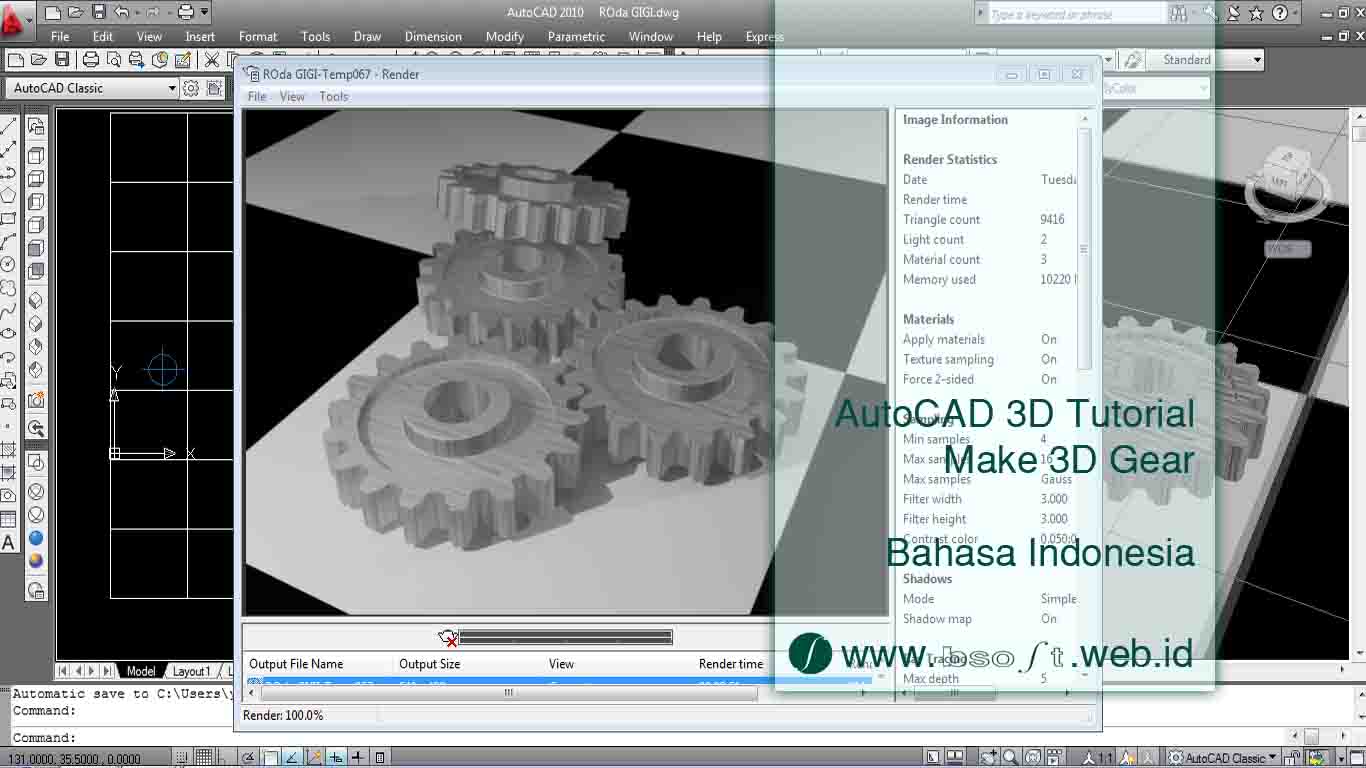This screenshot has width=1366, height=768.
Task: Click Plot in the quick access toolbar
Action: (x=185, y=13)
